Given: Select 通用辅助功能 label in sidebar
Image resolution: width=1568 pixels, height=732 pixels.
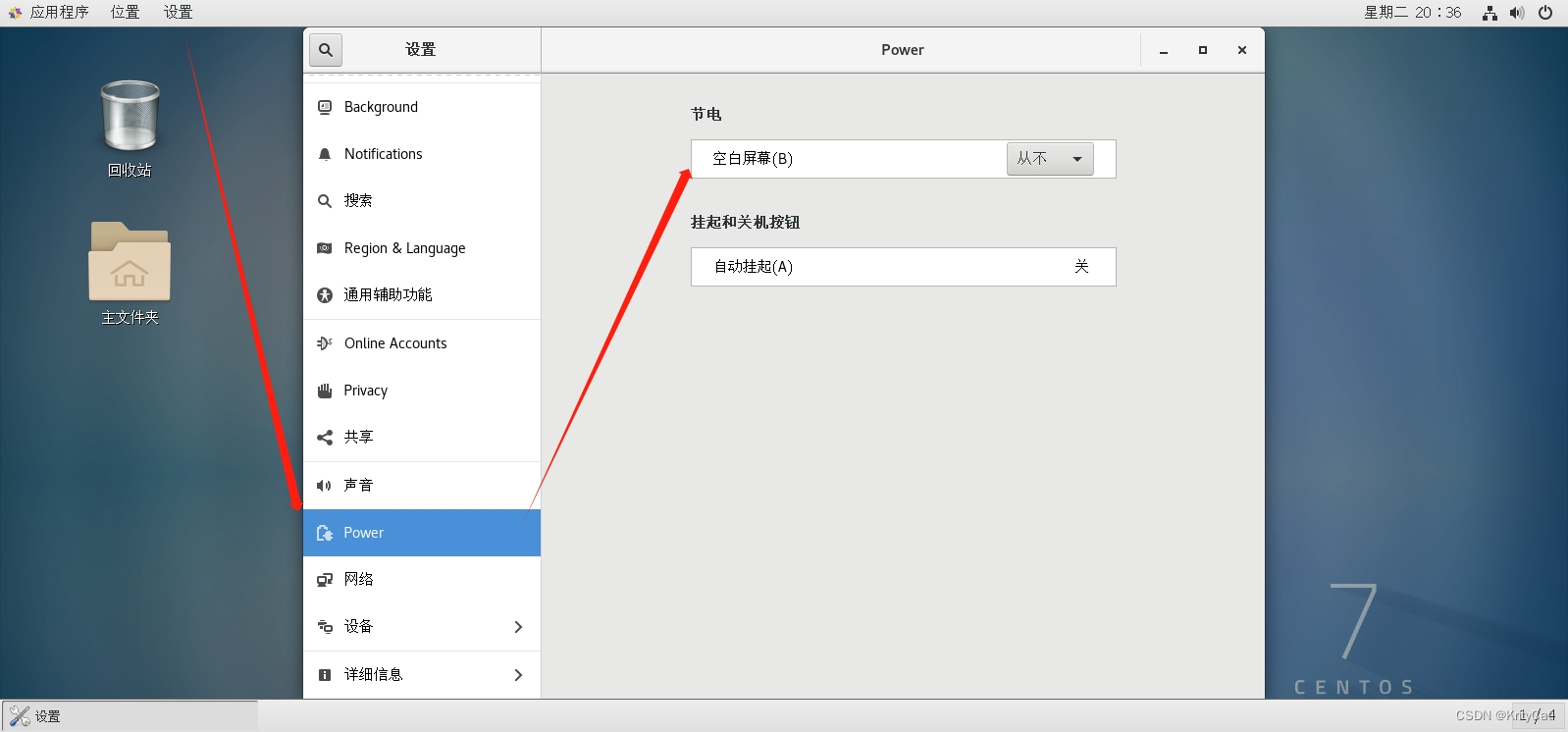Looking at the screenshot, I should (x=388, y=295).
